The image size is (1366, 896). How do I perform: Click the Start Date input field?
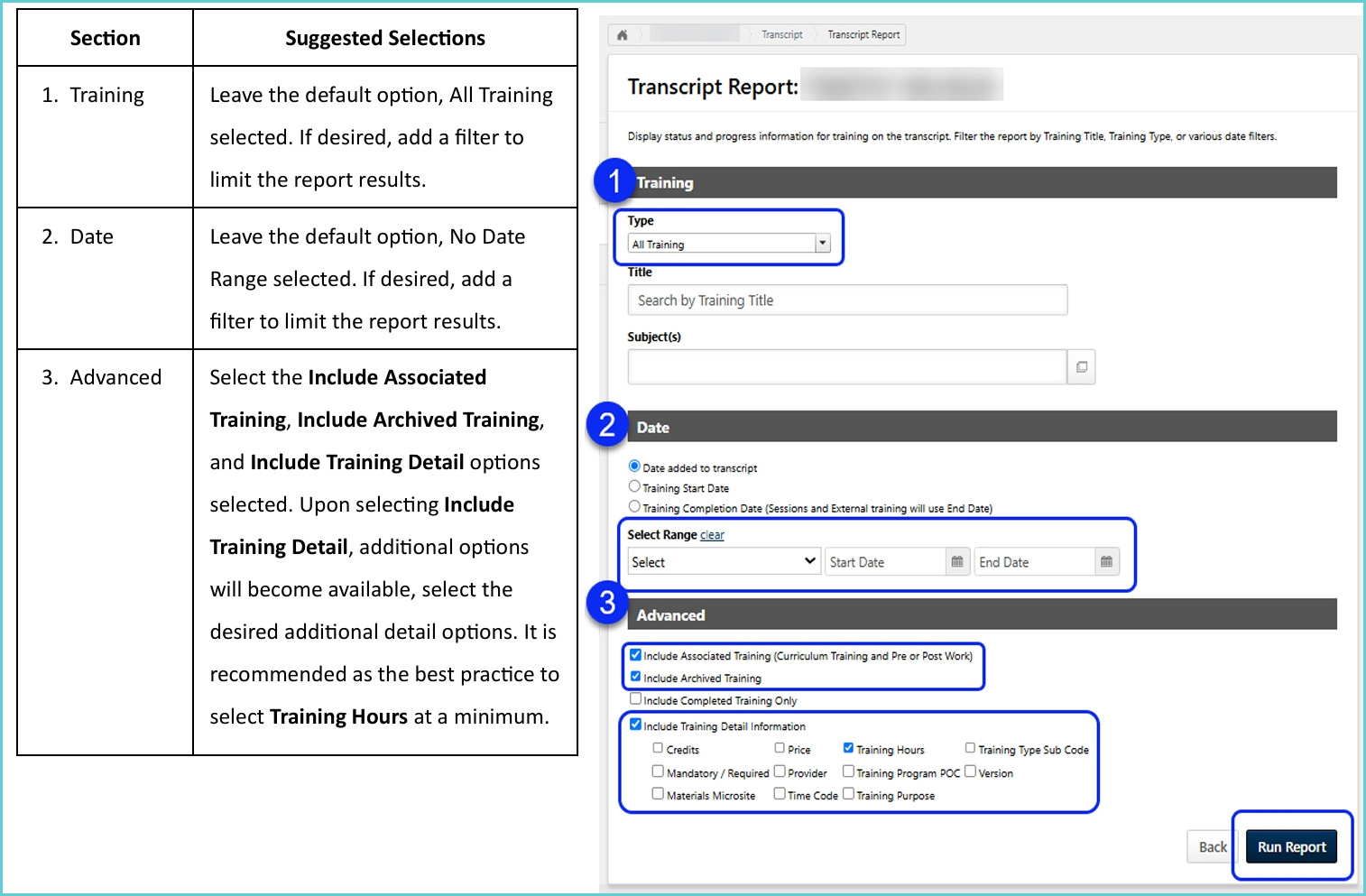[x=885, y=561]
